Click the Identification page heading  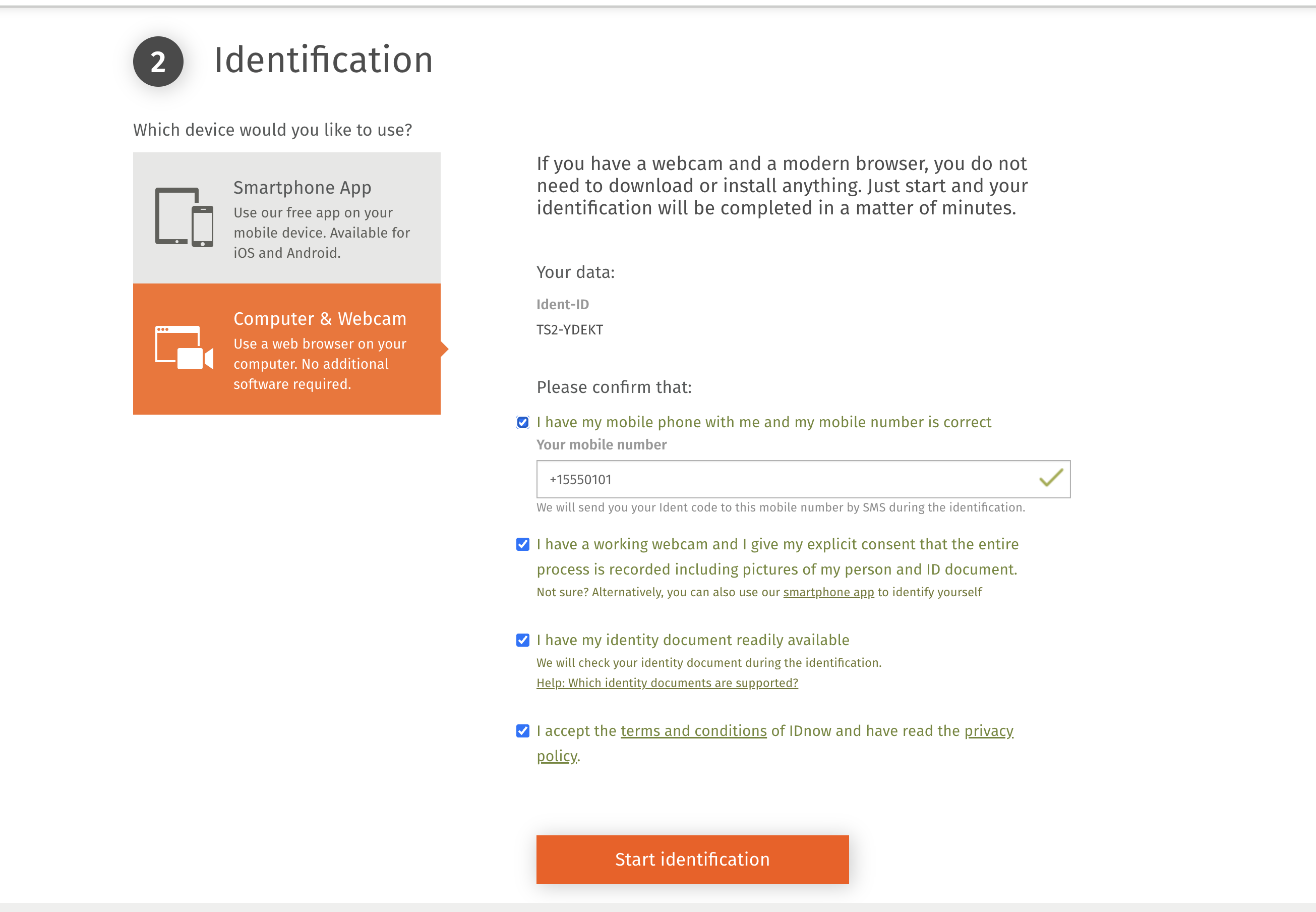tap(323, 60)
